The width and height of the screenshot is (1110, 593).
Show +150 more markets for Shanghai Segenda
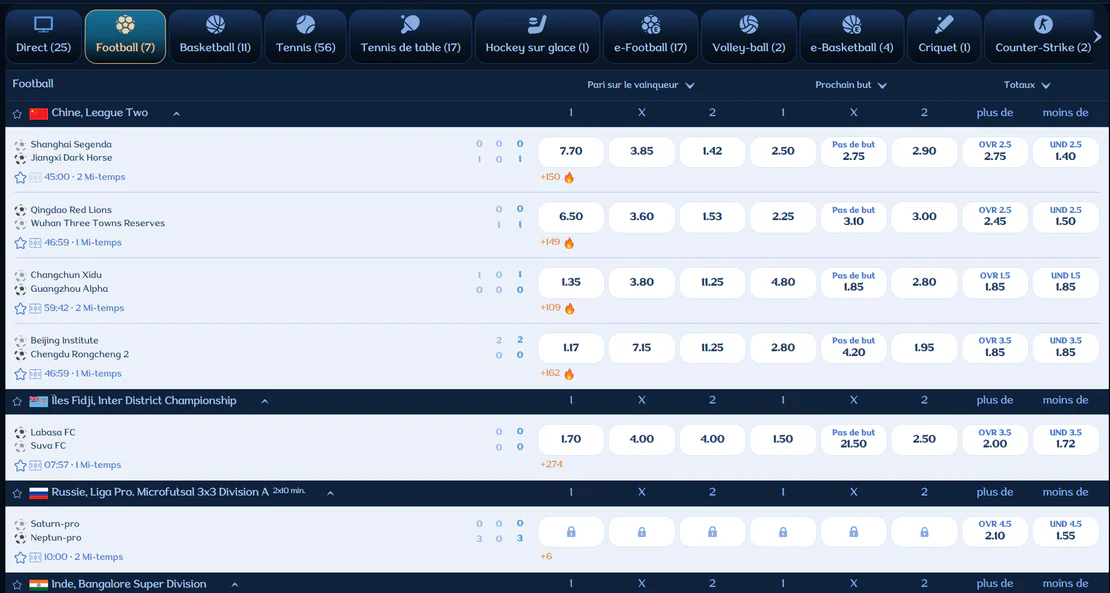tap(550, 178)
